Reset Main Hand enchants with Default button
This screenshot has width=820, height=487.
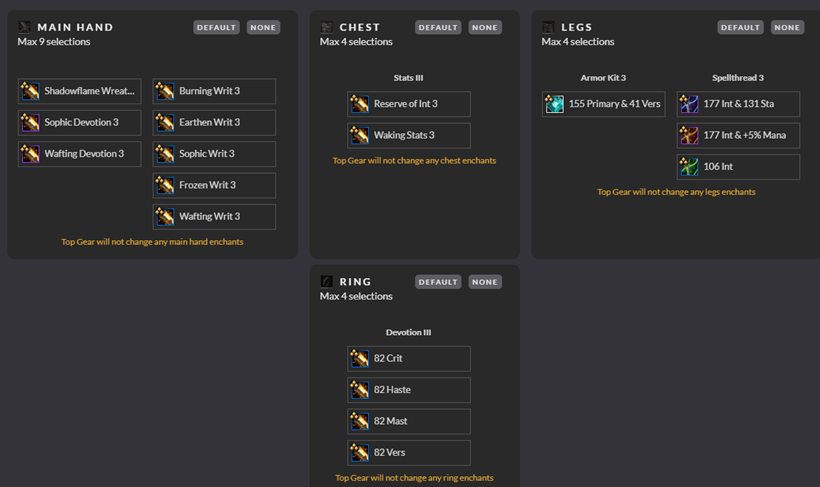(217, 27)
